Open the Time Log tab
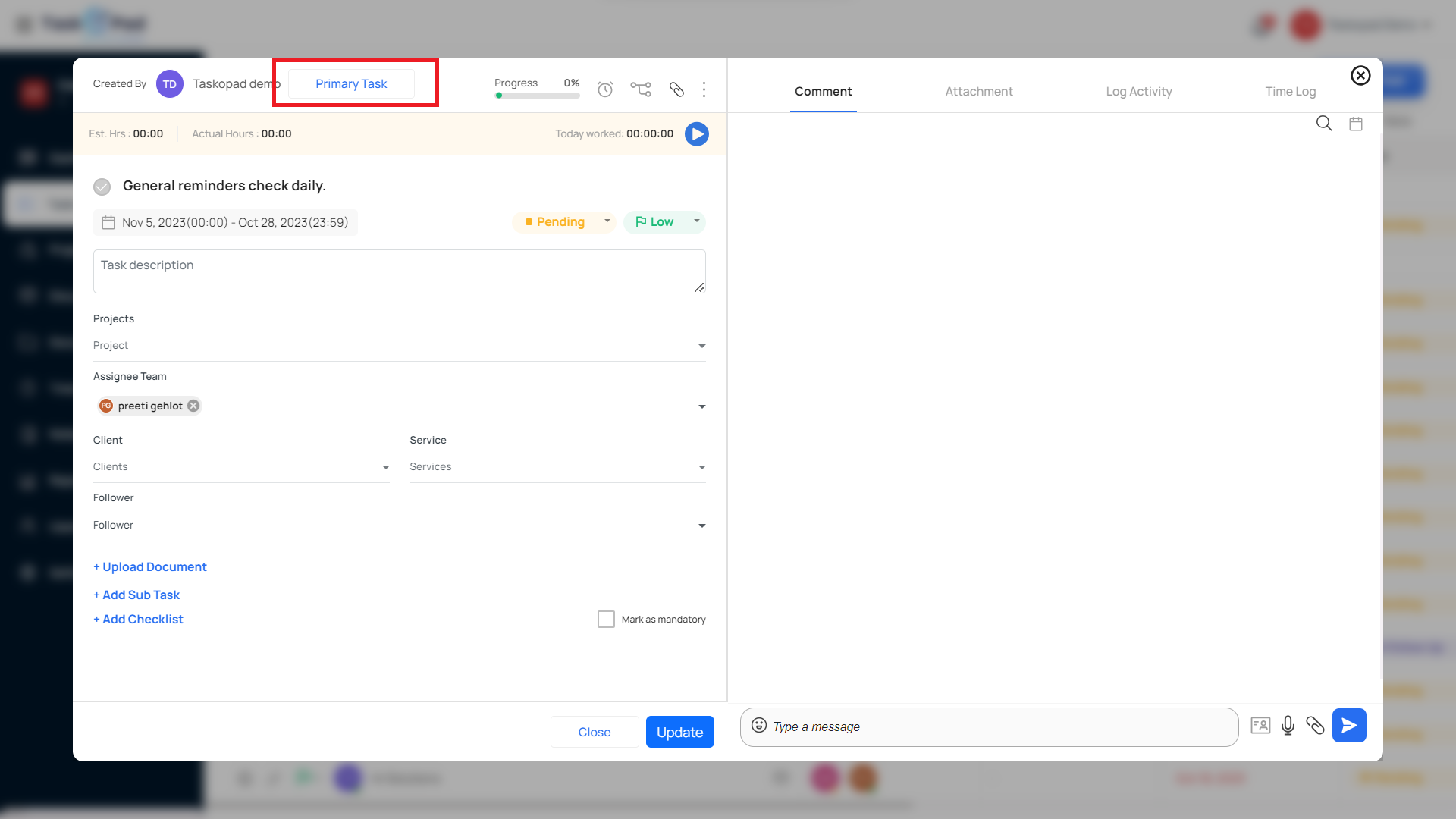The width and height of the screenshot is (1456, 819). coord(1290,92)
